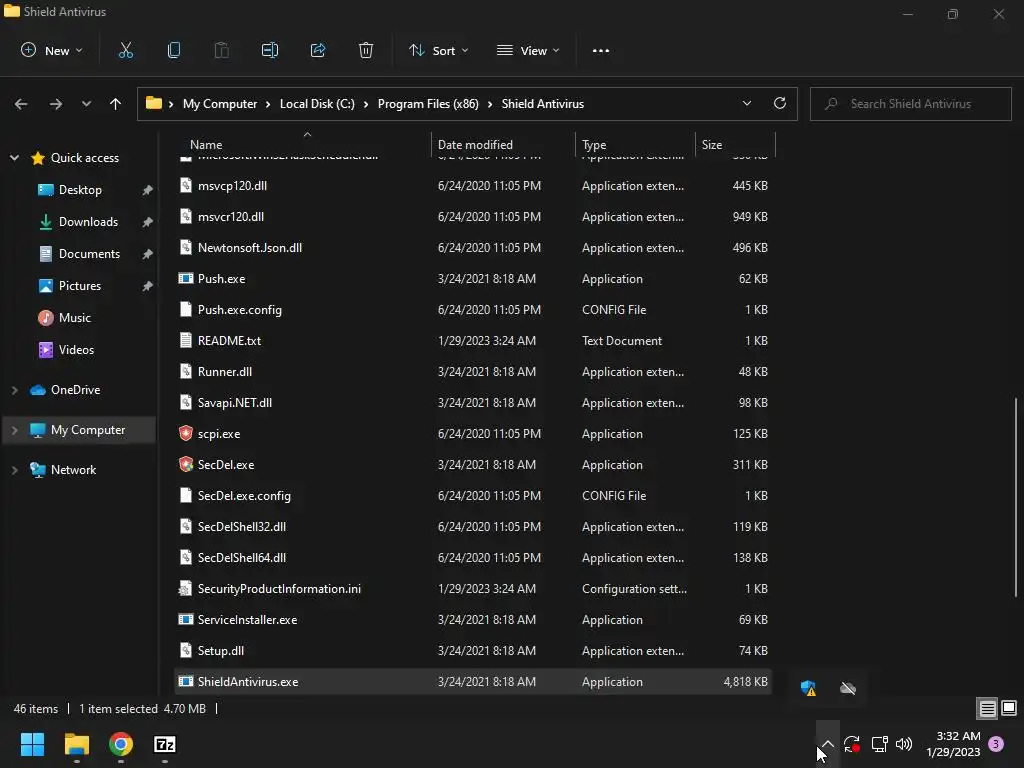Click the Push.exe application icon
This screenshot has width=1024, height=768.
[186, 278]
